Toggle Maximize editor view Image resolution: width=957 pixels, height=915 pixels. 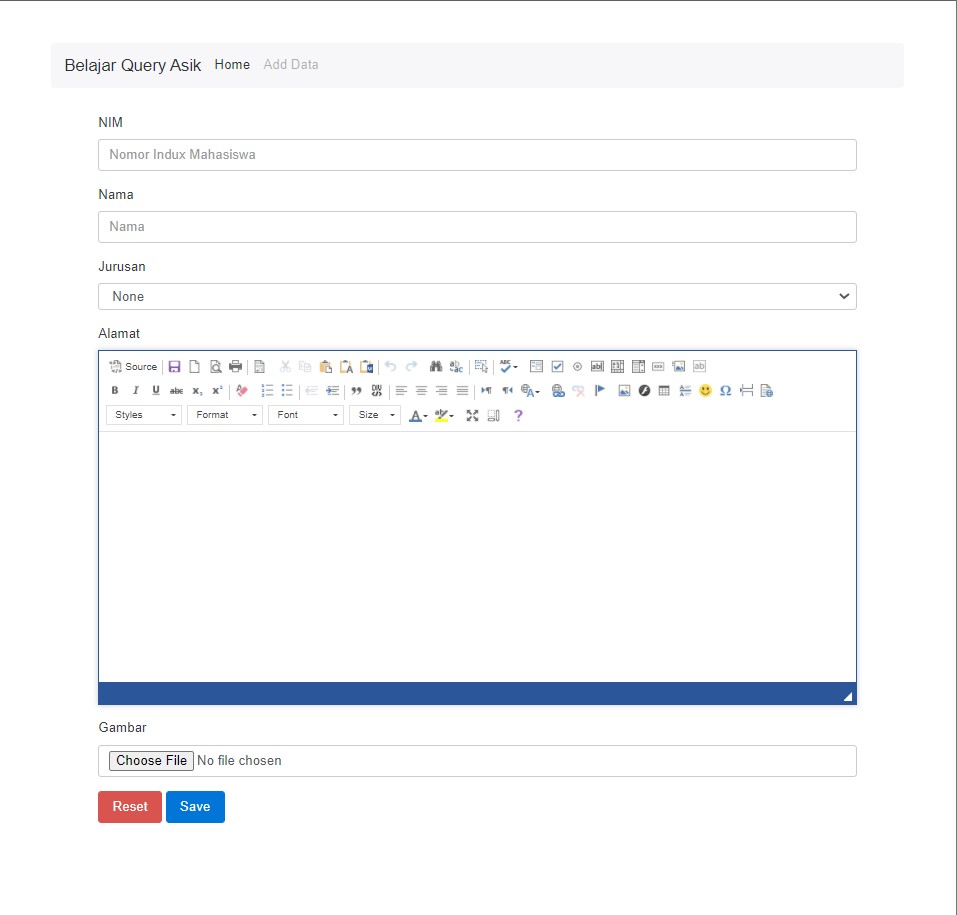tap(472, 415)
